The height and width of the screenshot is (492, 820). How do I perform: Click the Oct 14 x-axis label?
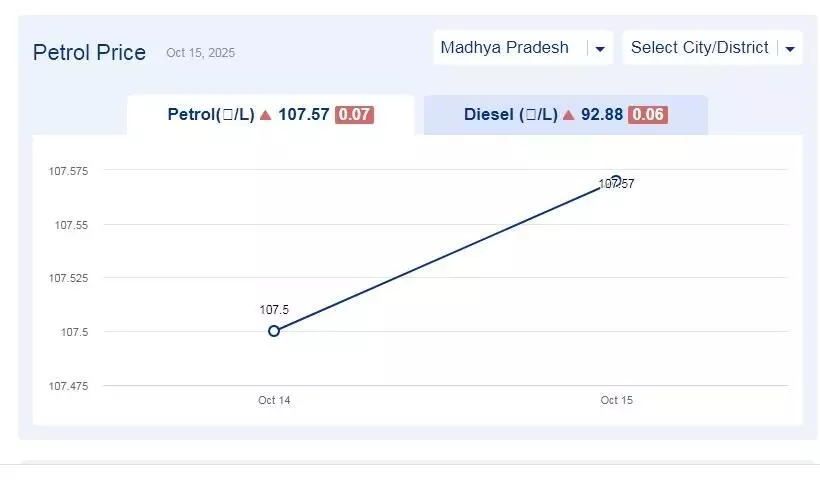coord(274,400)
